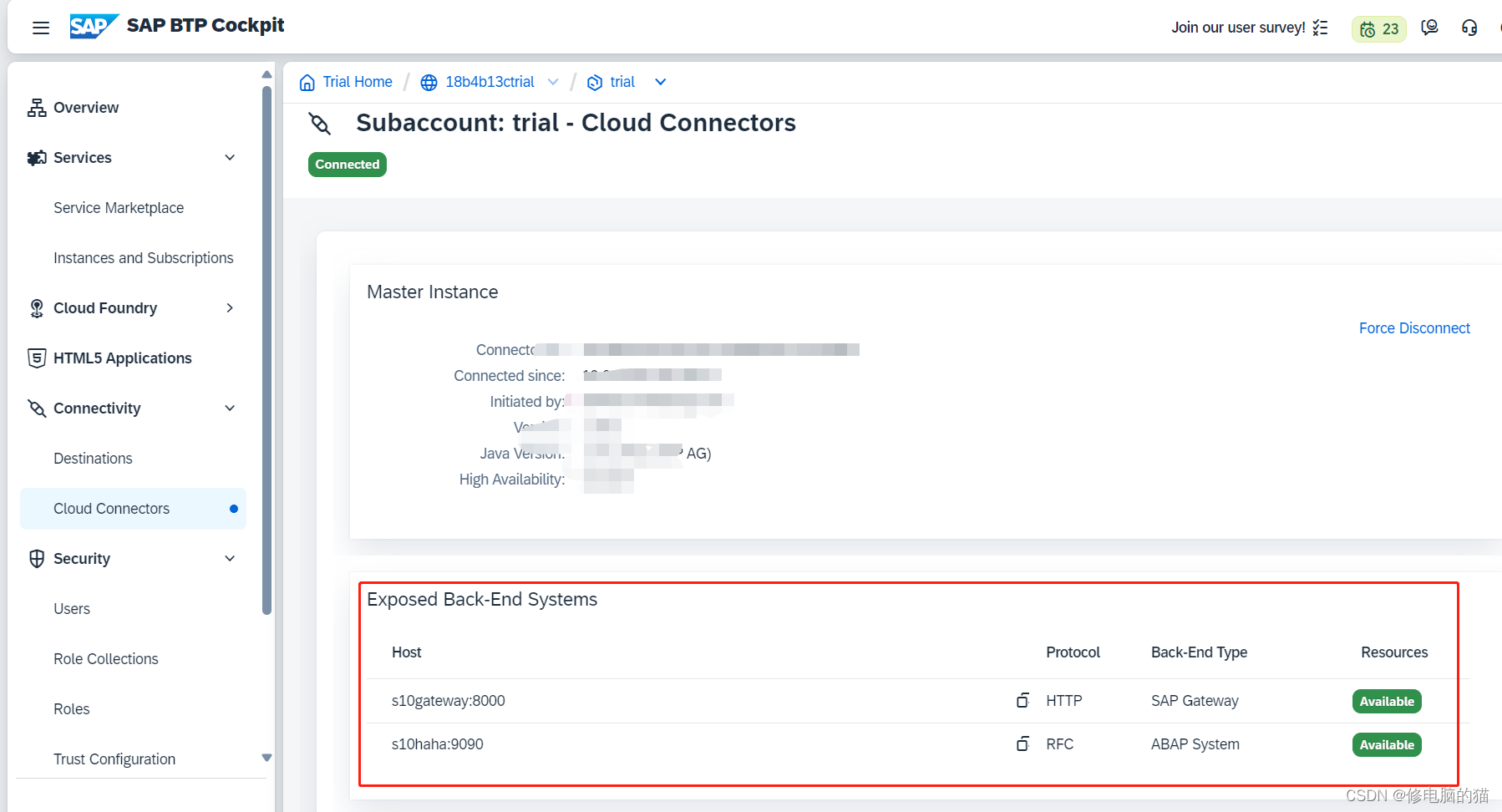Click the Connected status badge
The width and height of the screenshot is (1502, 812).
[x=348, y=165]
